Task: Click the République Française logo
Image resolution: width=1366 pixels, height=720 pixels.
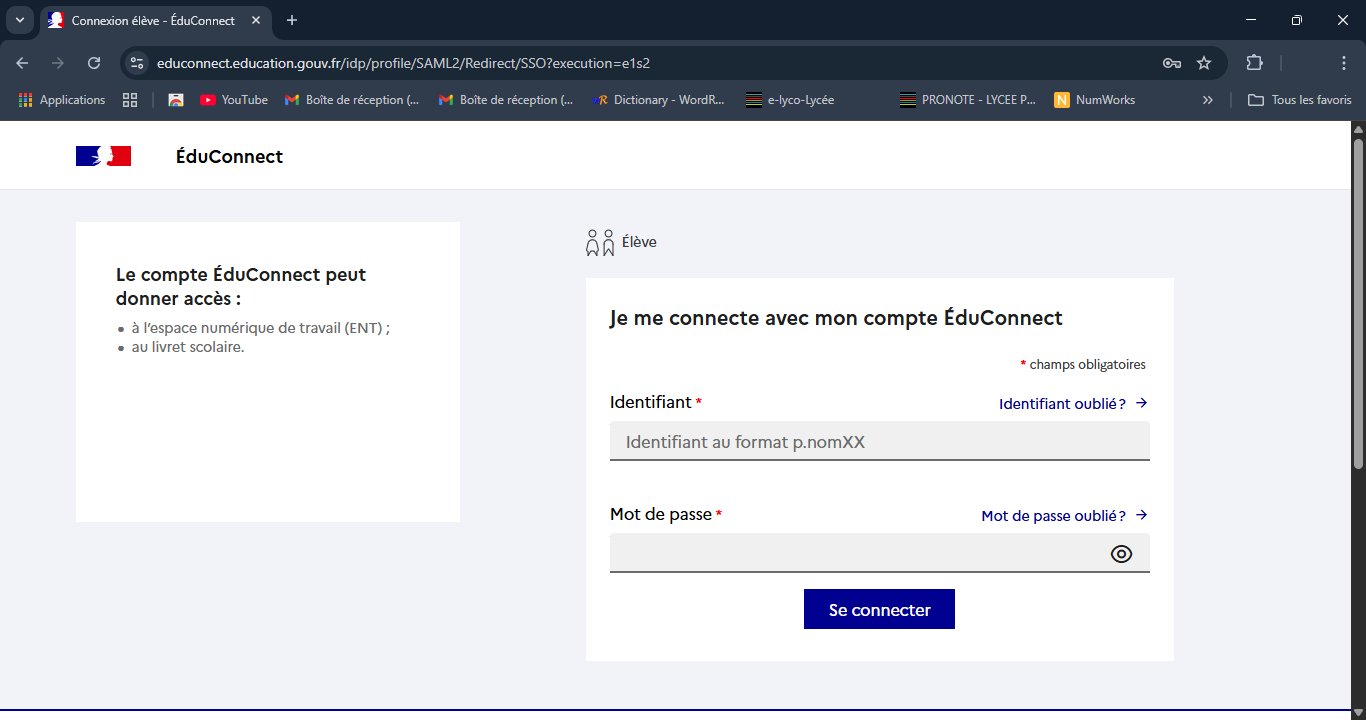Action: [103, 156]
